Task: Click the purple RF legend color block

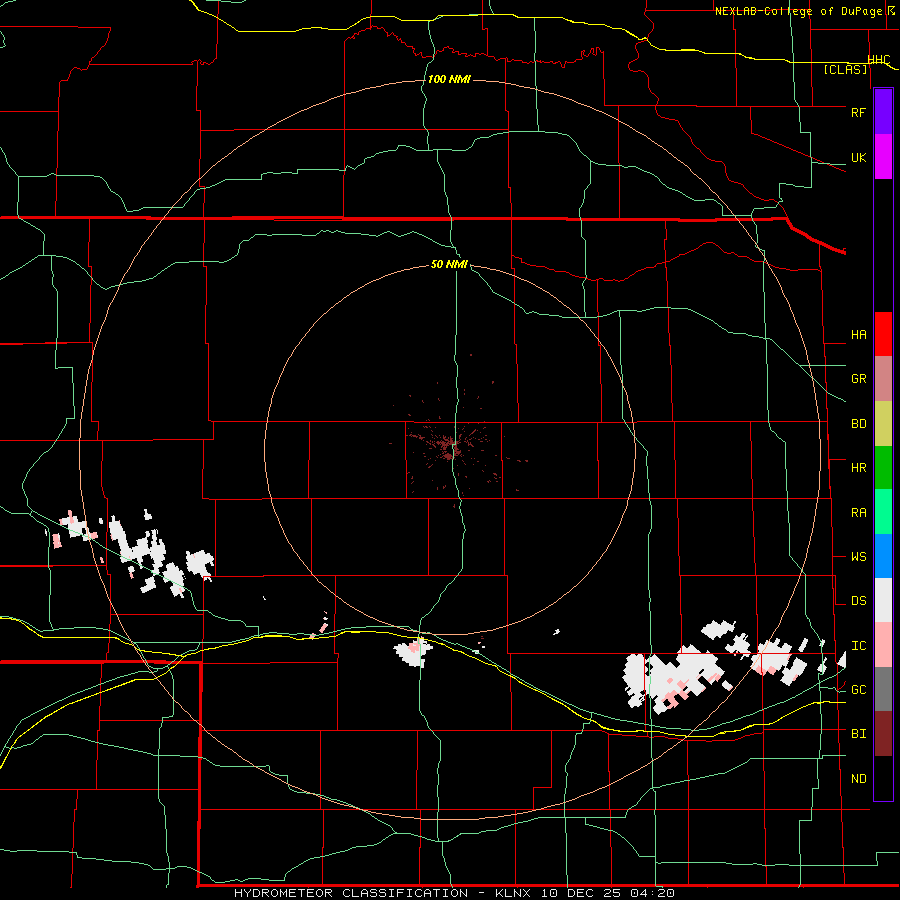Action: [x=883, y=112]
